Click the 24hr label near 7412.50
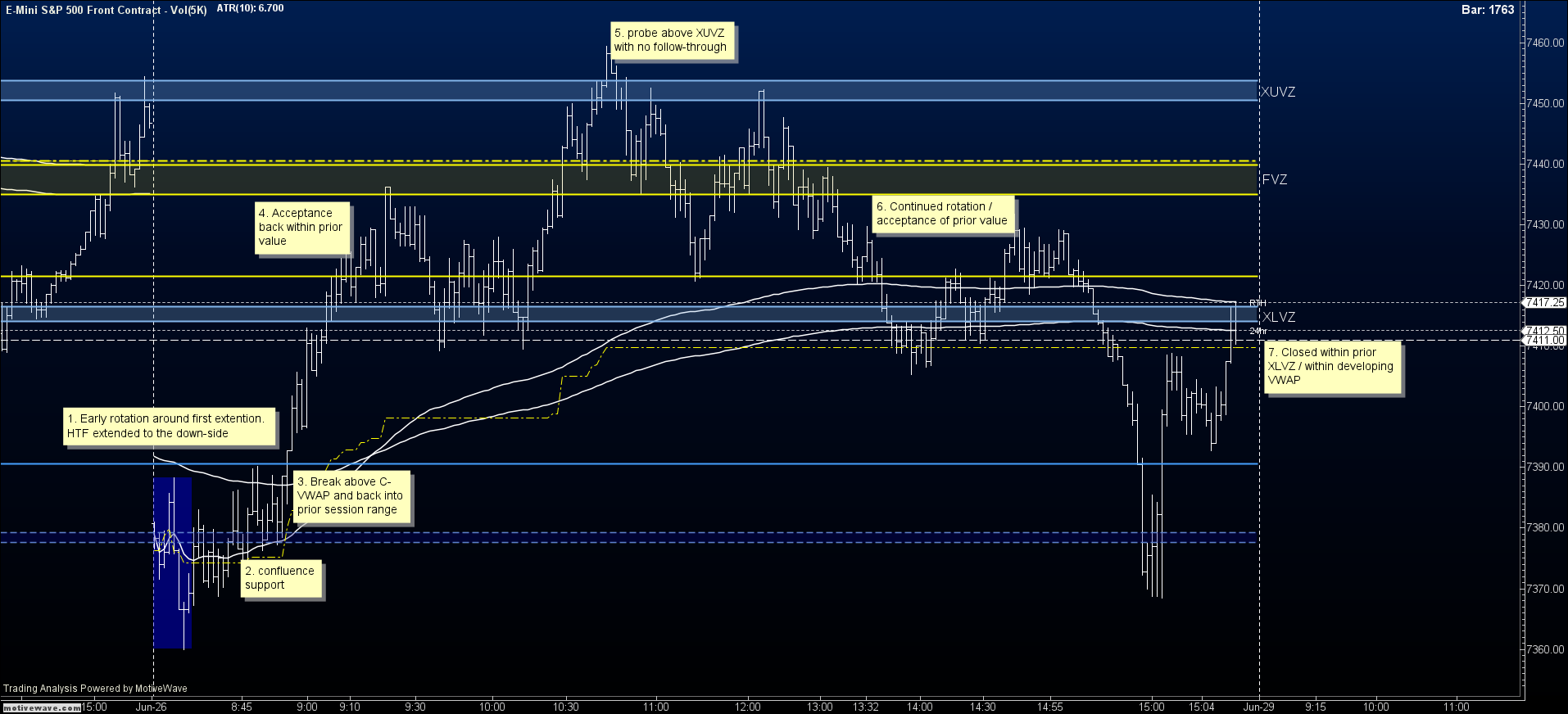 point(1258,331)
